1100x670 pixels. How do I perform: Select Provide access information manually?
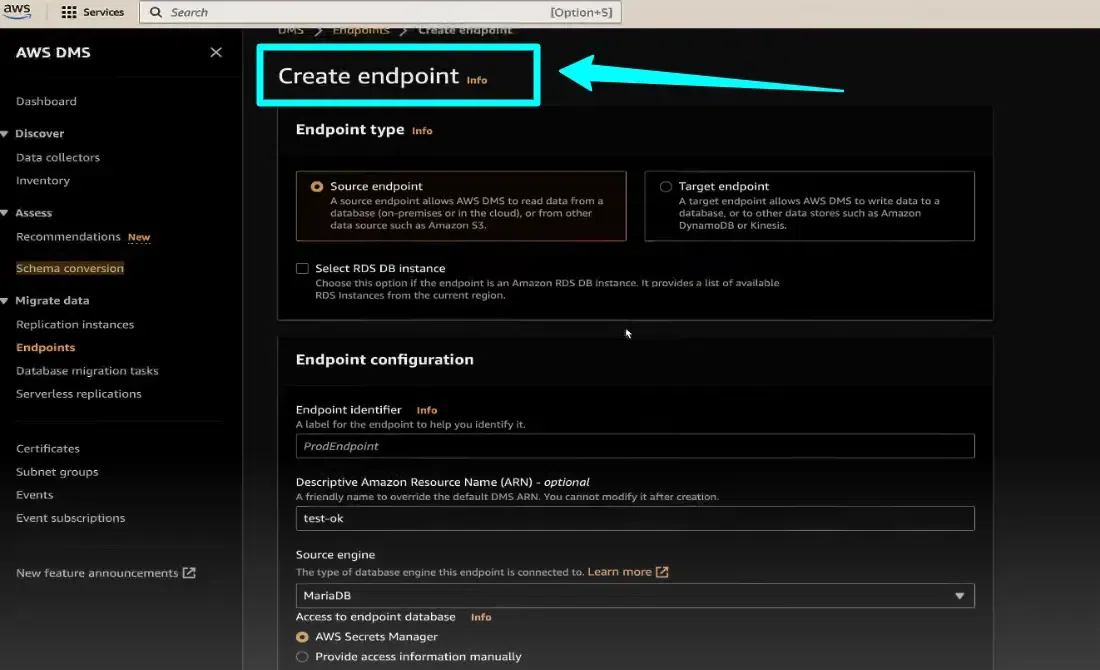point(302,657)
